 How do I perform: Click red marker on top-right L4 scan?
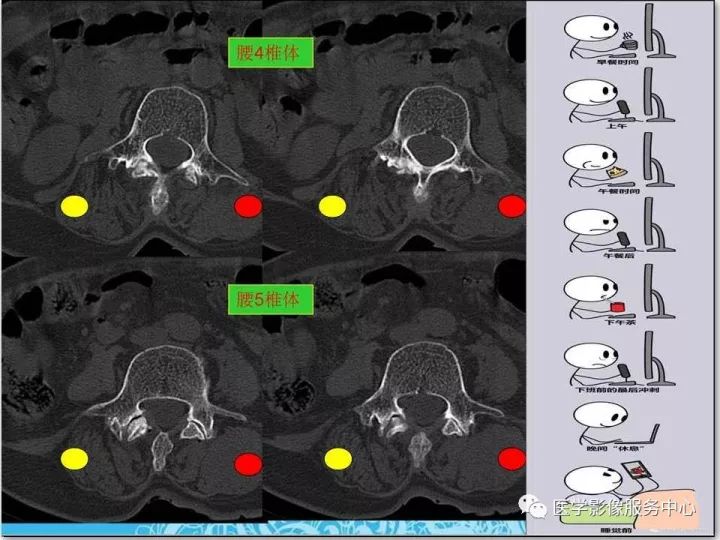point(512,206)
